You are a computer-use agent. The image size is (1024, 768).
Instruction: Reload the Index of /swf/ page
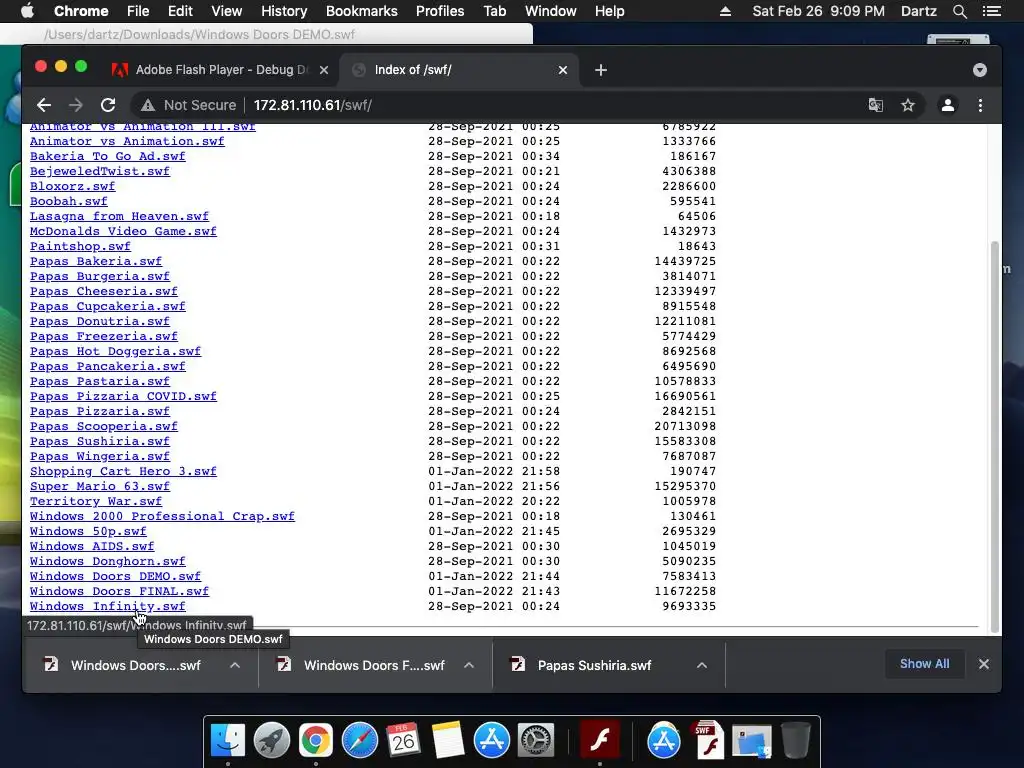[108, 105]
